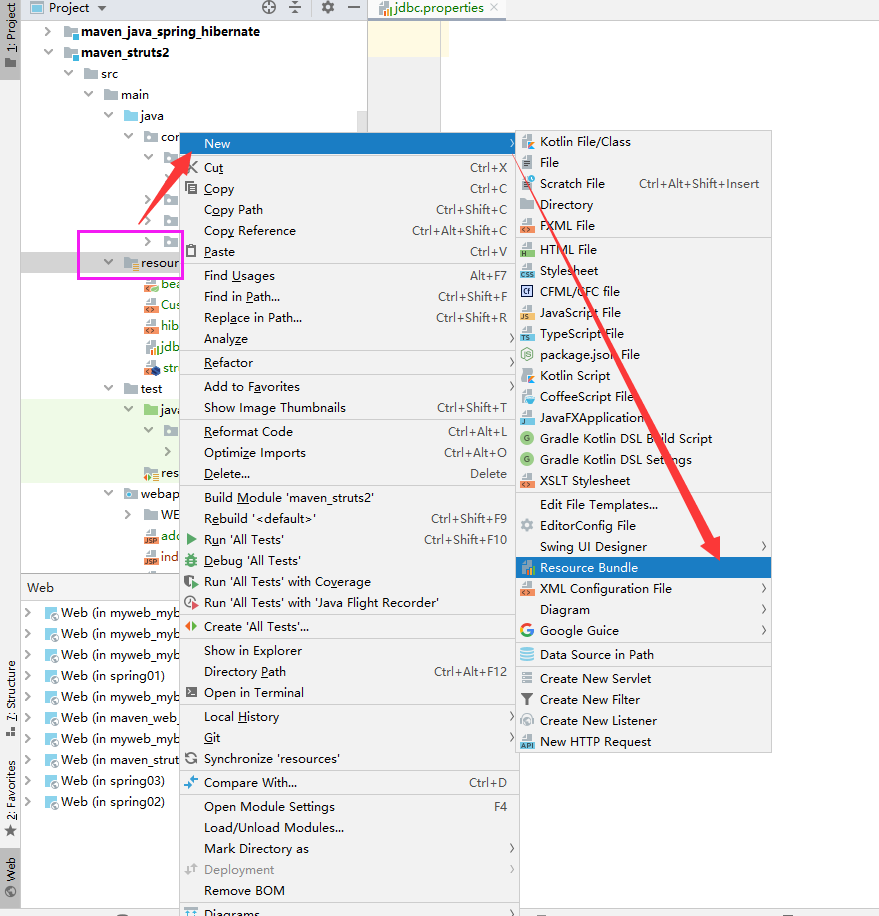Click the Run 'All Tests' green arrow icon
The width and height of the screenshot is (879, 916).
coord(191,539)
